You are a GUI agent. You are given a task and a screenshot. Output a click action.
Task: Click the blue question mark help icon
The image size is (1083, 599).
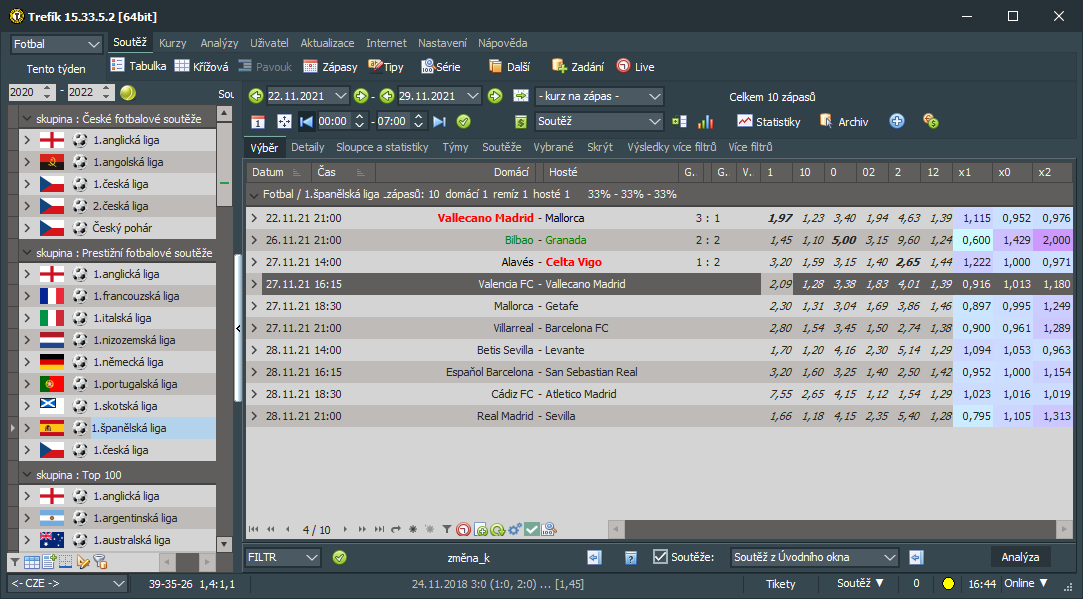click(x=630, y=558)
